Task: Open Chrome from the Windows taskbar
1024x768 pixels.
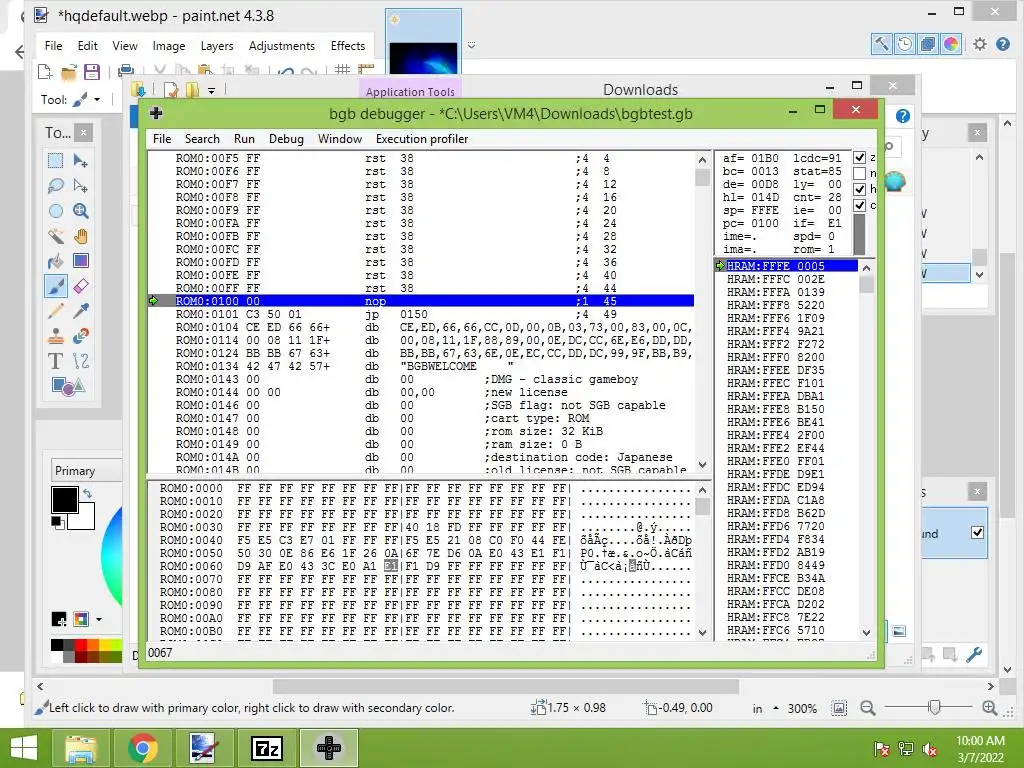Action: pyautogui.click(x=142, y=748)
